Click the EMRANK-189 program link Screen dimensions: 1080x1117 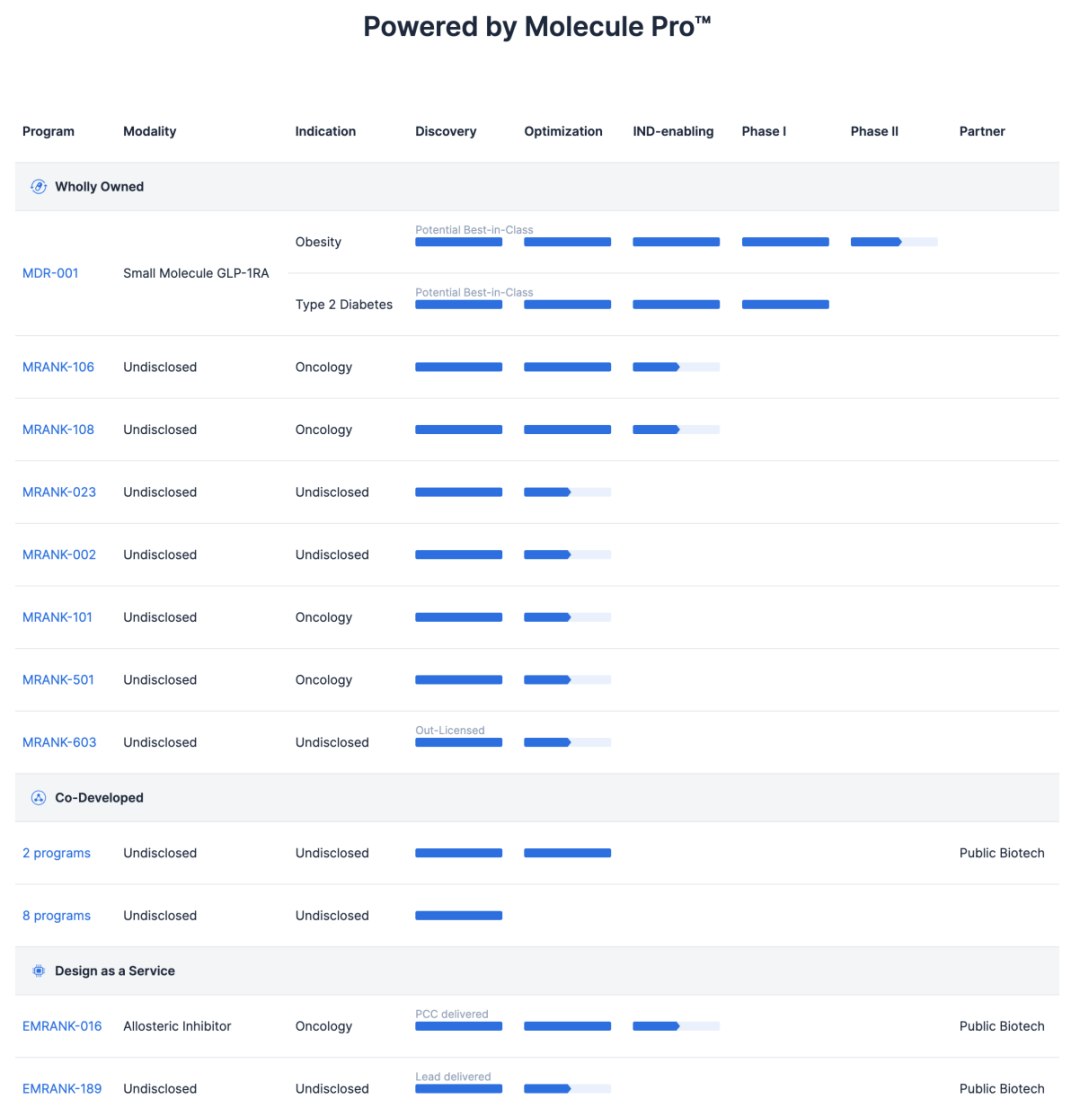coord(62,1088)
